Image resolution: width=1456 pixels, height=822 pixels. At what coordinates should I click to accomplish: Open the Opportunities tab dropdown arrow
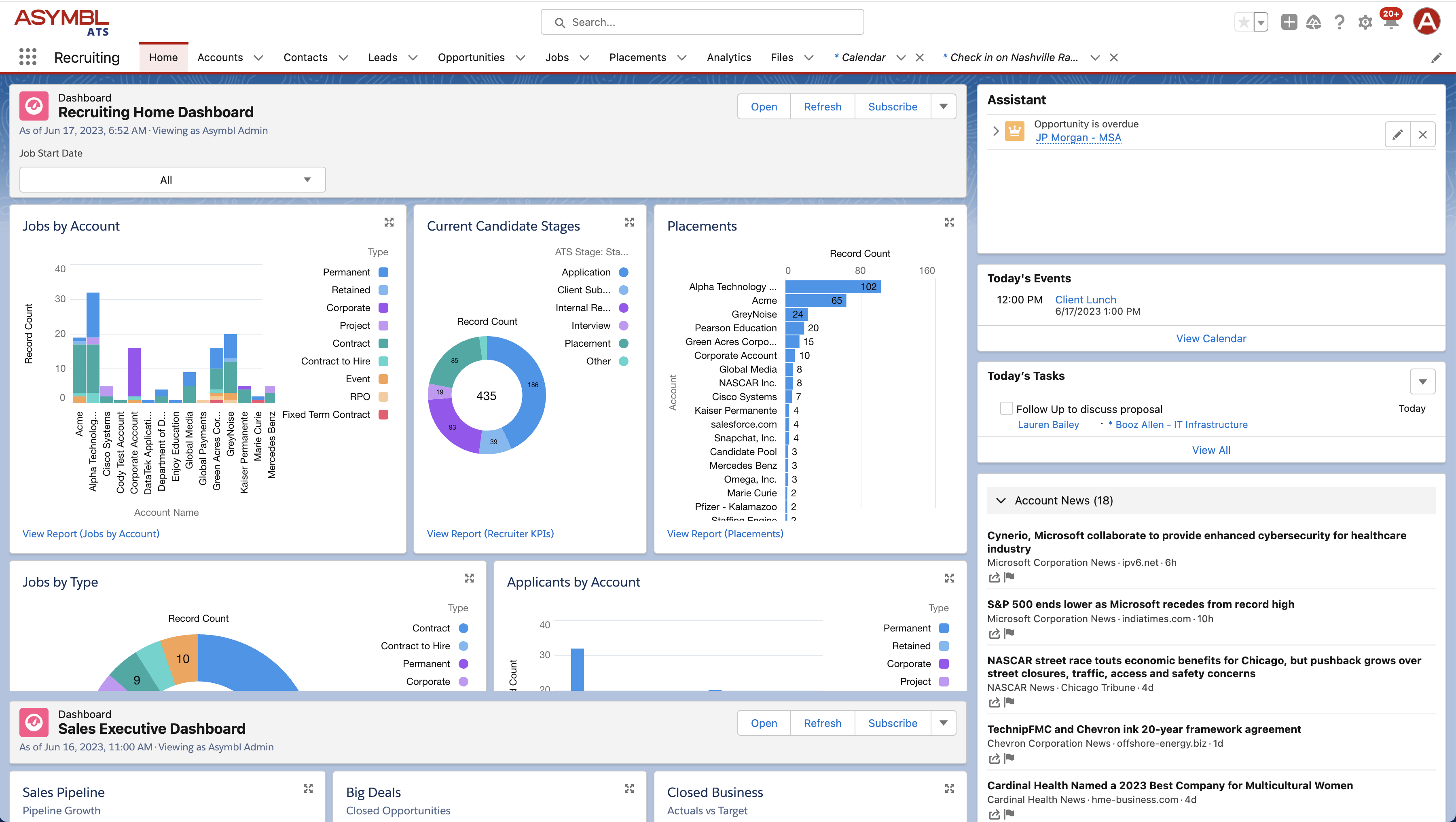tap(521, 58)
